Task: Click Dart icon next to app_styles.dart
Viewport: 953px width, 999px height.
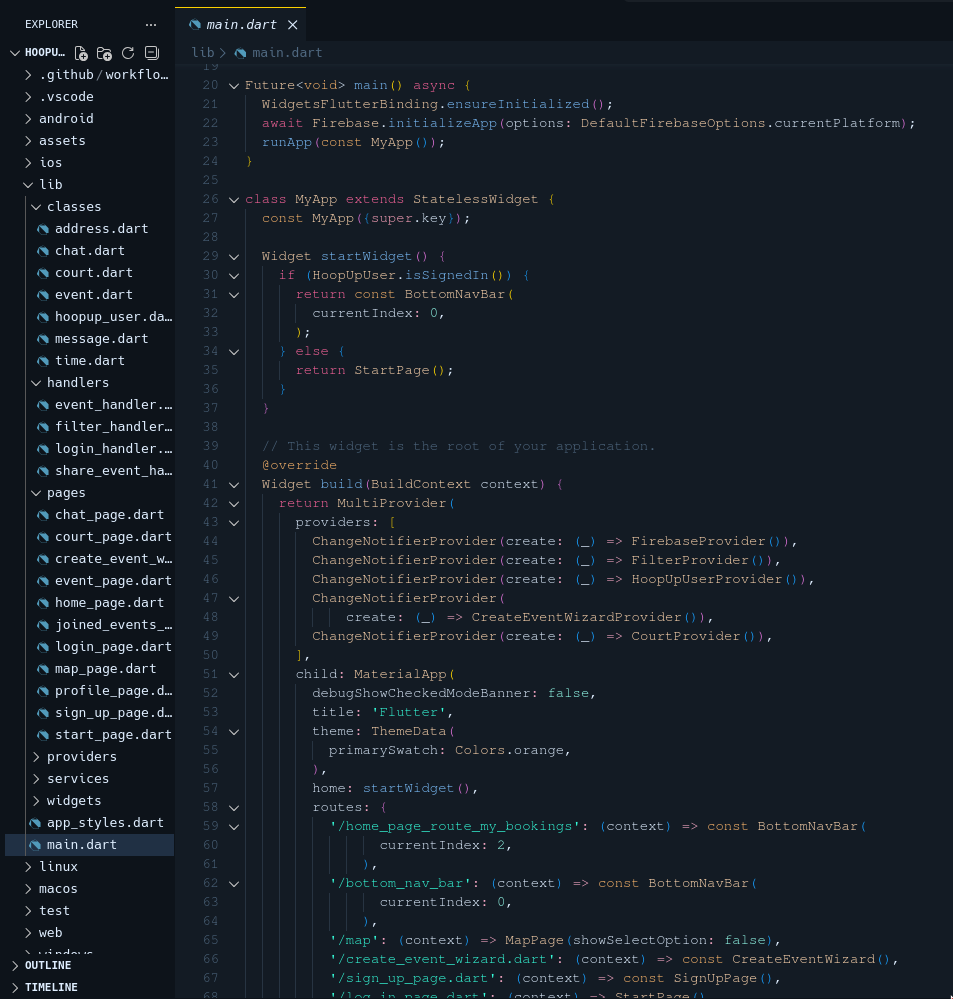Action: [35, 823]
